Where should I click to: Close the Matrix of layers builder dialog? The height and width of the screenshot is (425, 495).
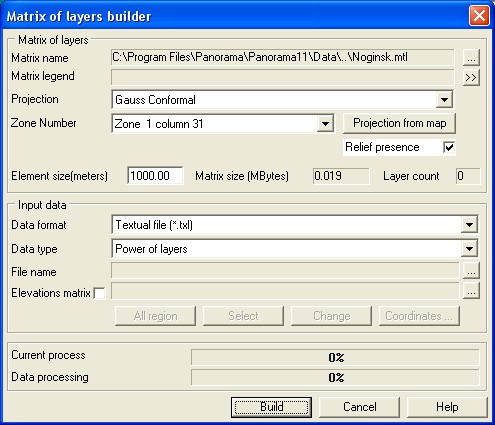click(x=479, y=15)
